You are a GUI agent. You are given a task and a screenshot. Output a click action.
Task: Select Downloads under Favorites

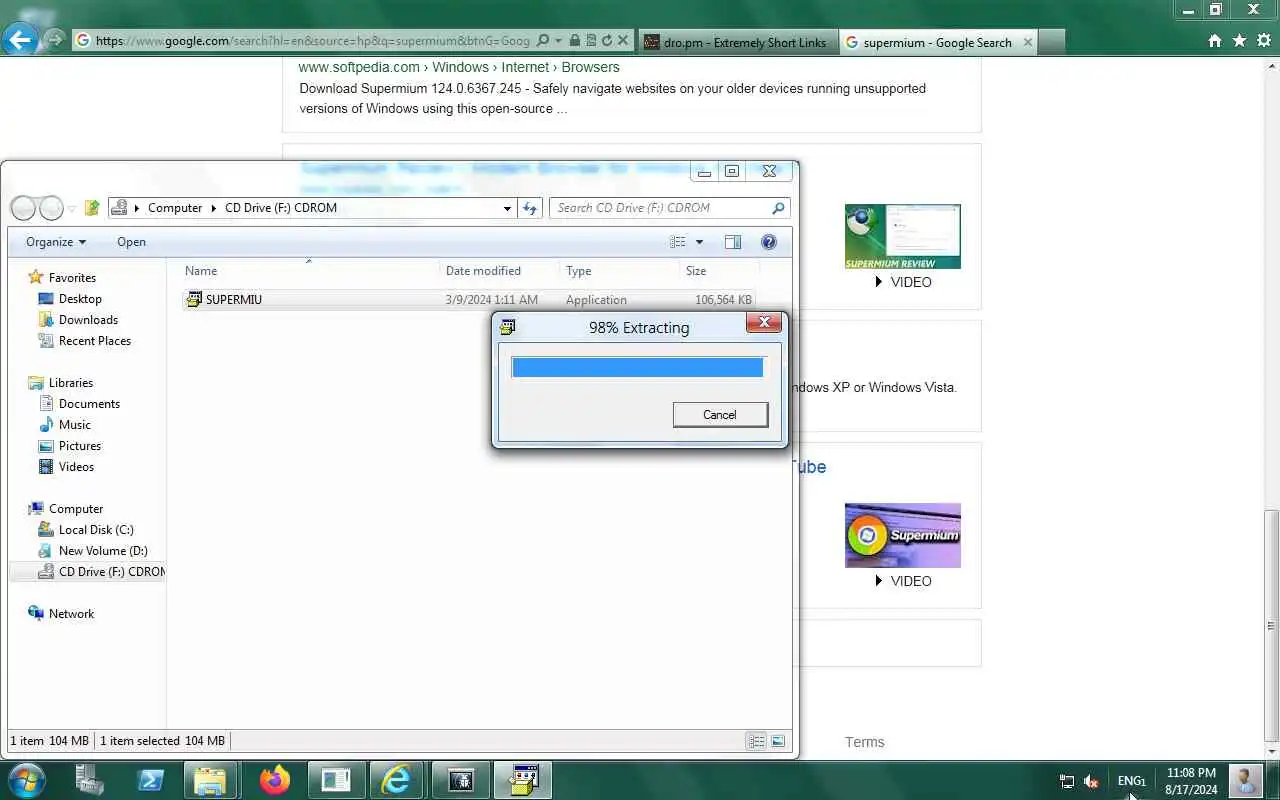pos(88,320)
